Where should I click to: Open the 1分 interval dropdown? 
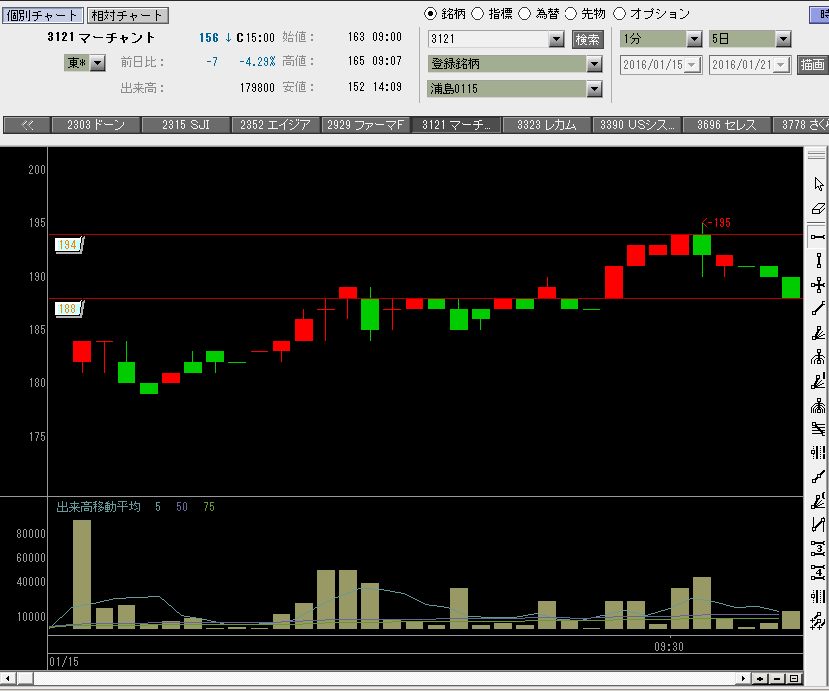pyautogui.click(x=694, y=39)
